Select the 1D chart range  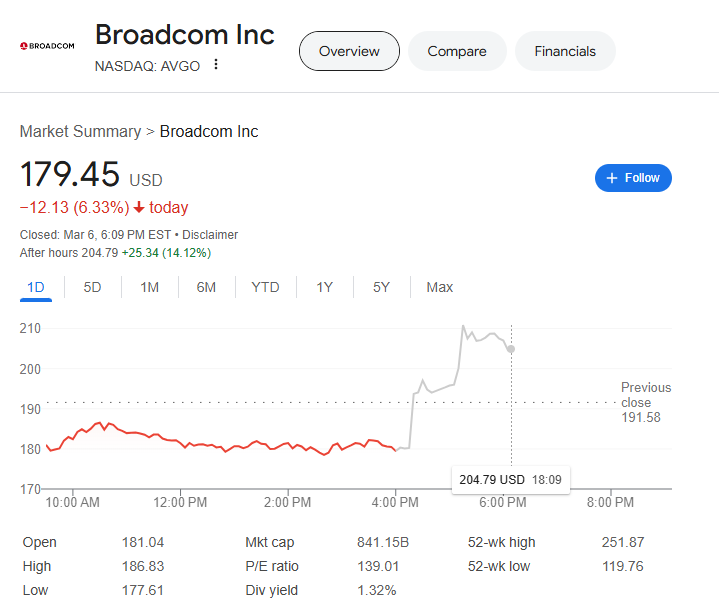(36, 287)
